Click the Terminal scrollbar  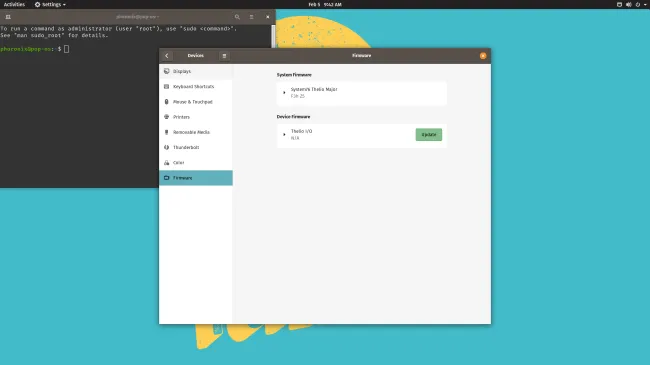[273, 36]
